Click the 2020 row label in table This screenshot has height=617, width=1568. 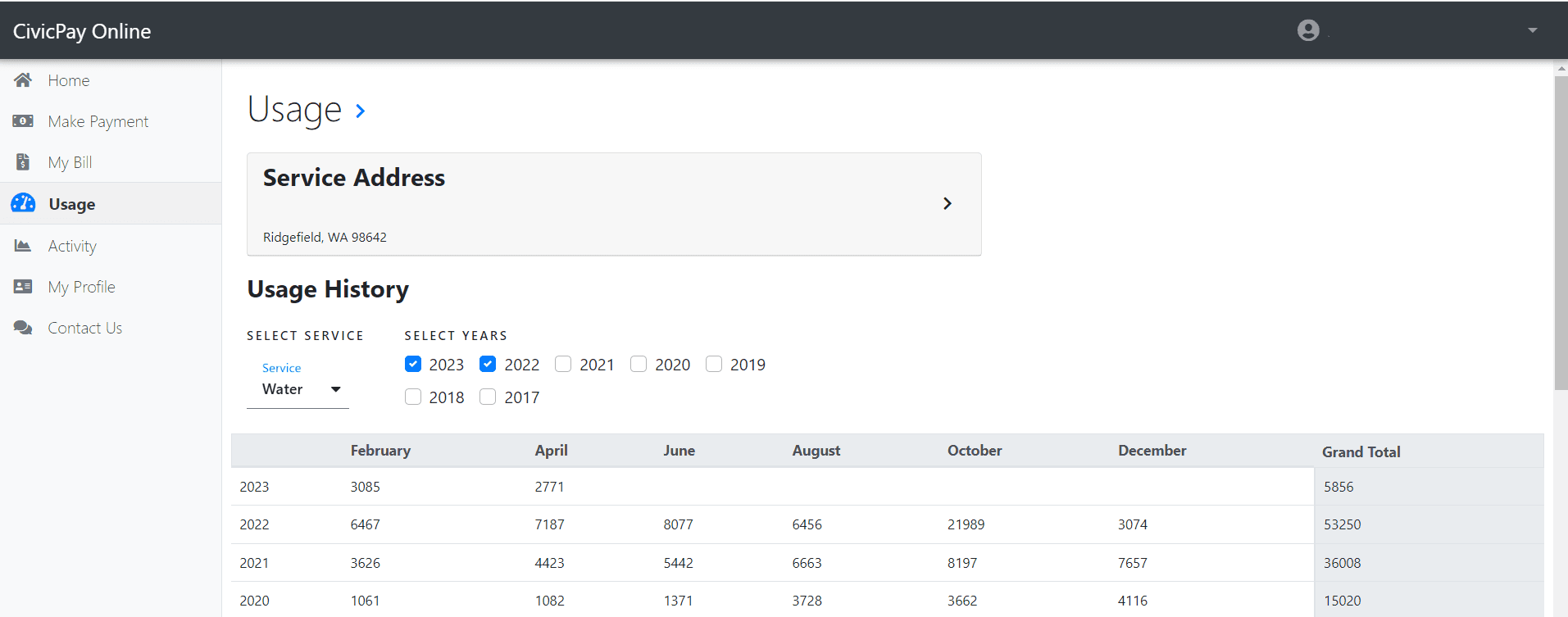coord(254,601)
